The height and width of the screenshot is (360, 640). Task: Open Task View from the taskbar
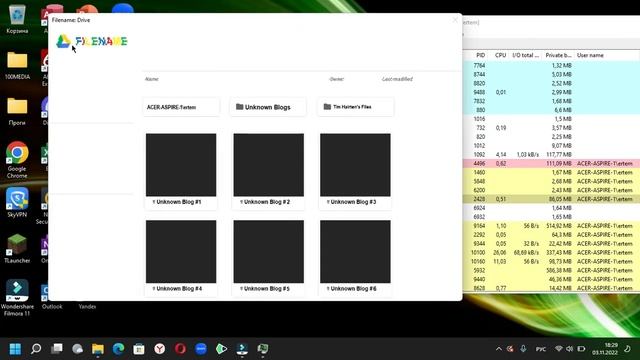point(57,349)
